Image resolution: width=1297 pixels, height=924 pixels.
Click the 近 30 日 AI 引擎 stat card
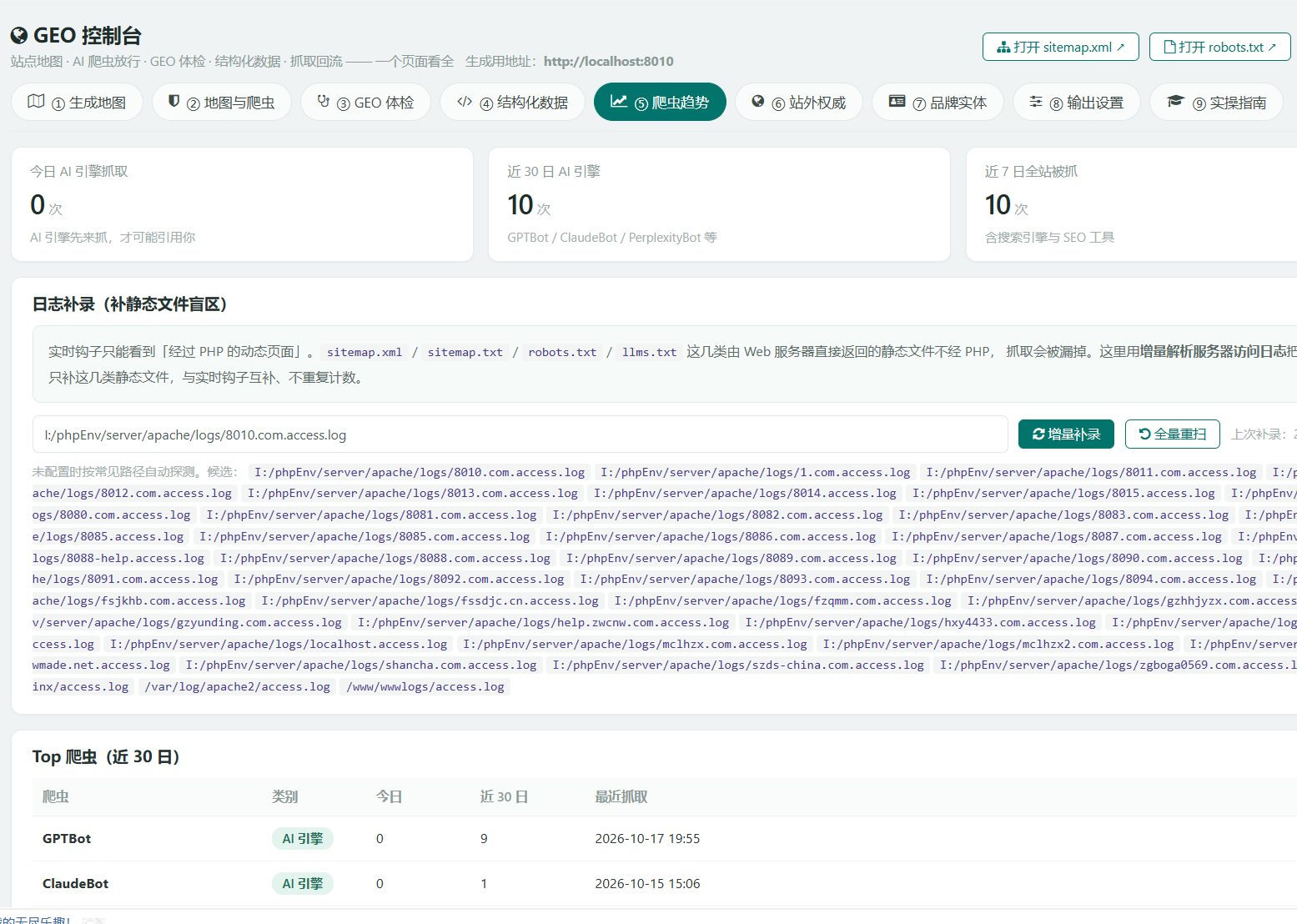[719, 204]
